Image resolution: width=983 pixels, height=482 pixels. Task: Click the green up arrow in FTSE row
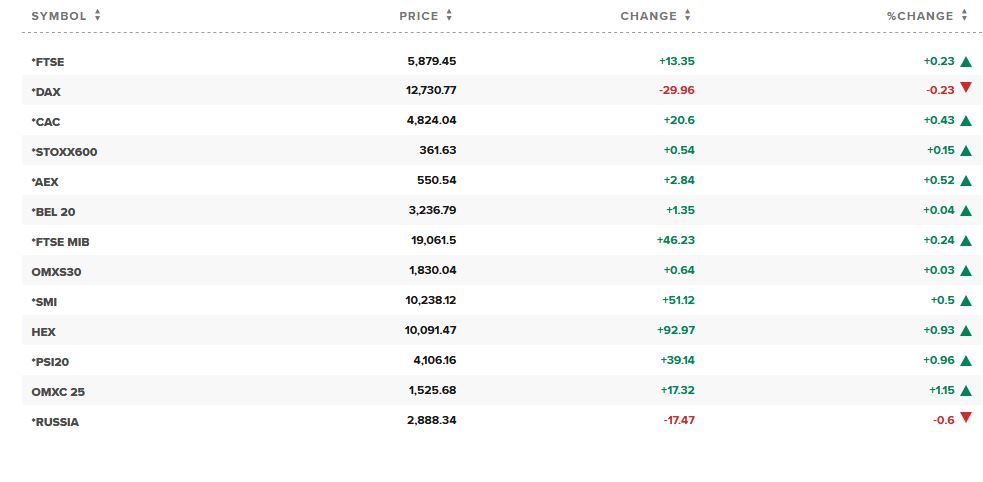coord(965,61)
